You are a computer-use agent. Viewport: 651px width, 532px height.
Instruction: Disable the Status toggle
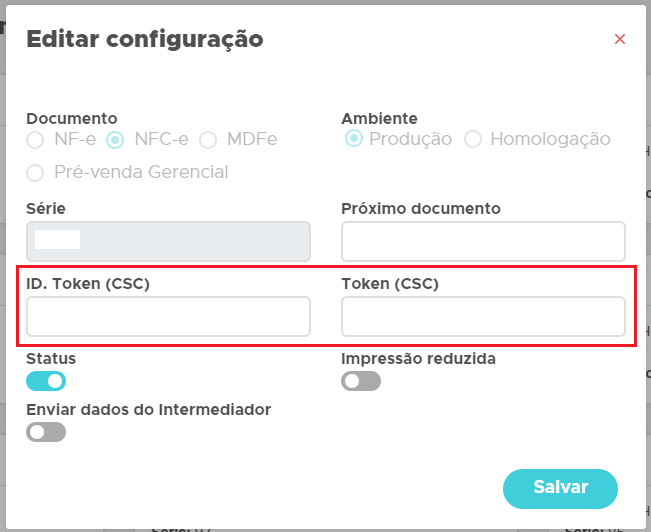[x=46, y=381]
